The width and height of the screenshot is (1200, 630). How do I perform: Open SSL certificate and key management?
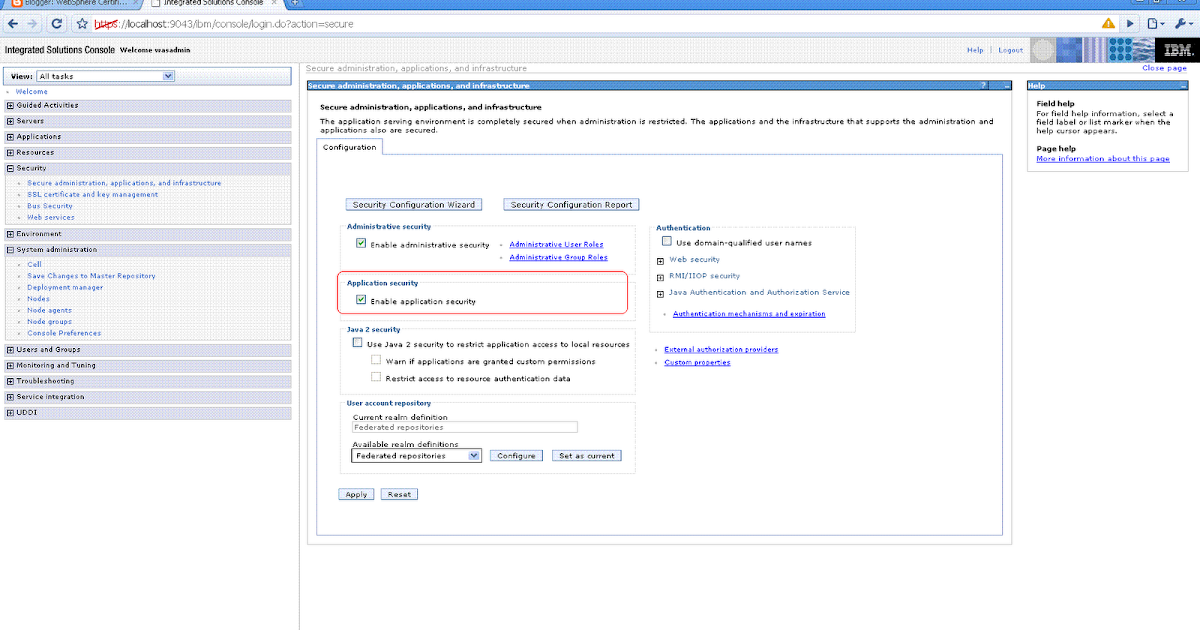coord(93,195)
